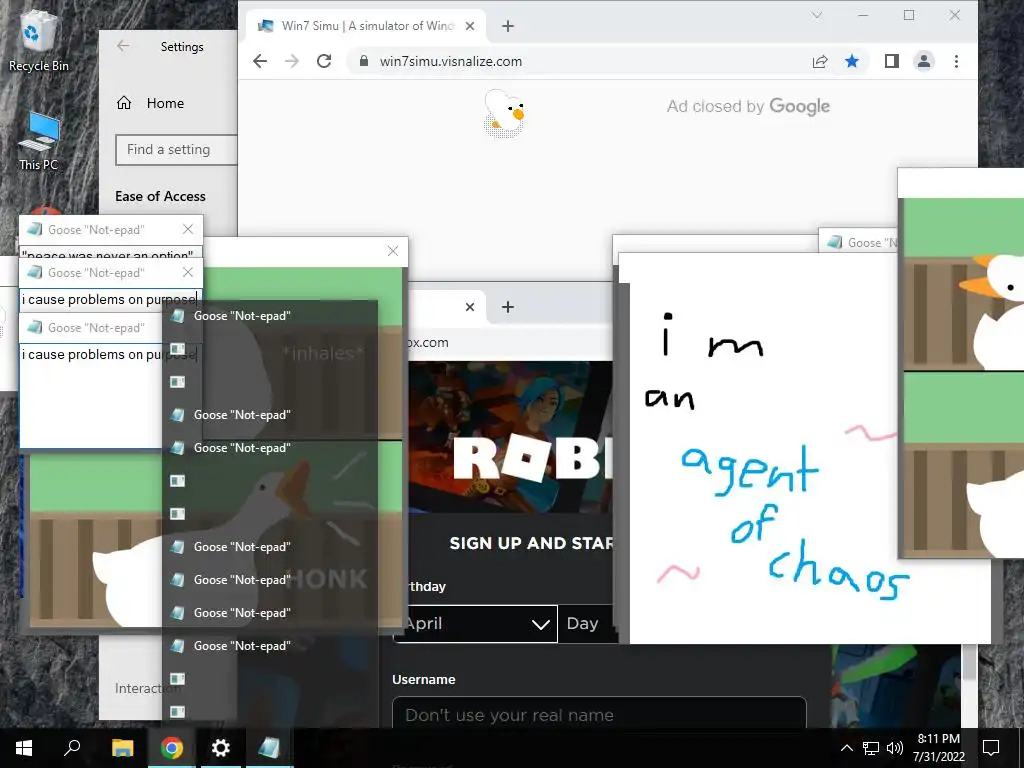Go back in the Win7 Simu browser
Image resolution: width=1024 pixels, height=768 pixels.
tap(260, 61)
